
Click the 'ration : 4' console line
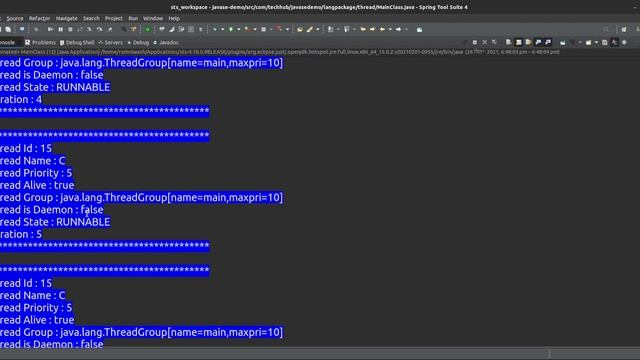tap(21, 99)
